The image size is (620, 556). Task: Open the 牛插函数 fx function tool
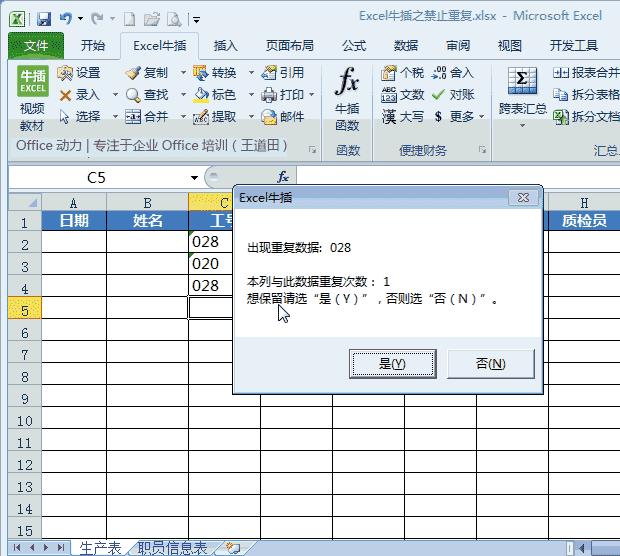[x=347, y=99]
